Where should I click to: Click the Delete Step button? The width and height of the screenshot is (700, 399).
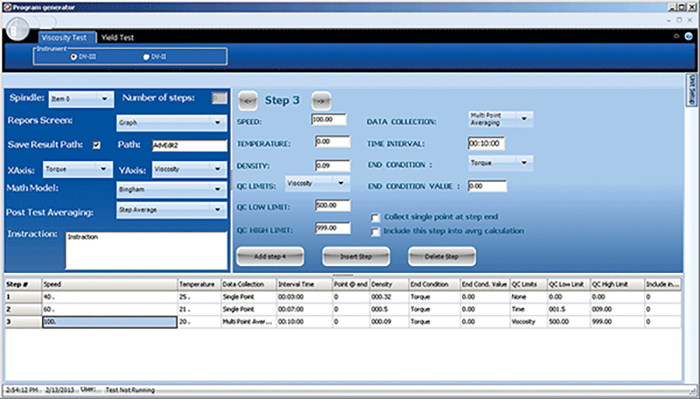442,257
